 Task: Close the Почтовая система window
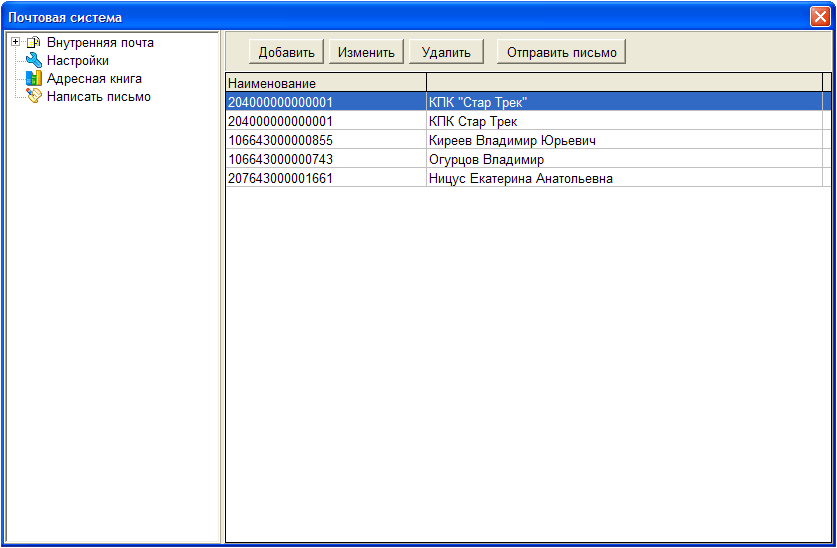819,17
